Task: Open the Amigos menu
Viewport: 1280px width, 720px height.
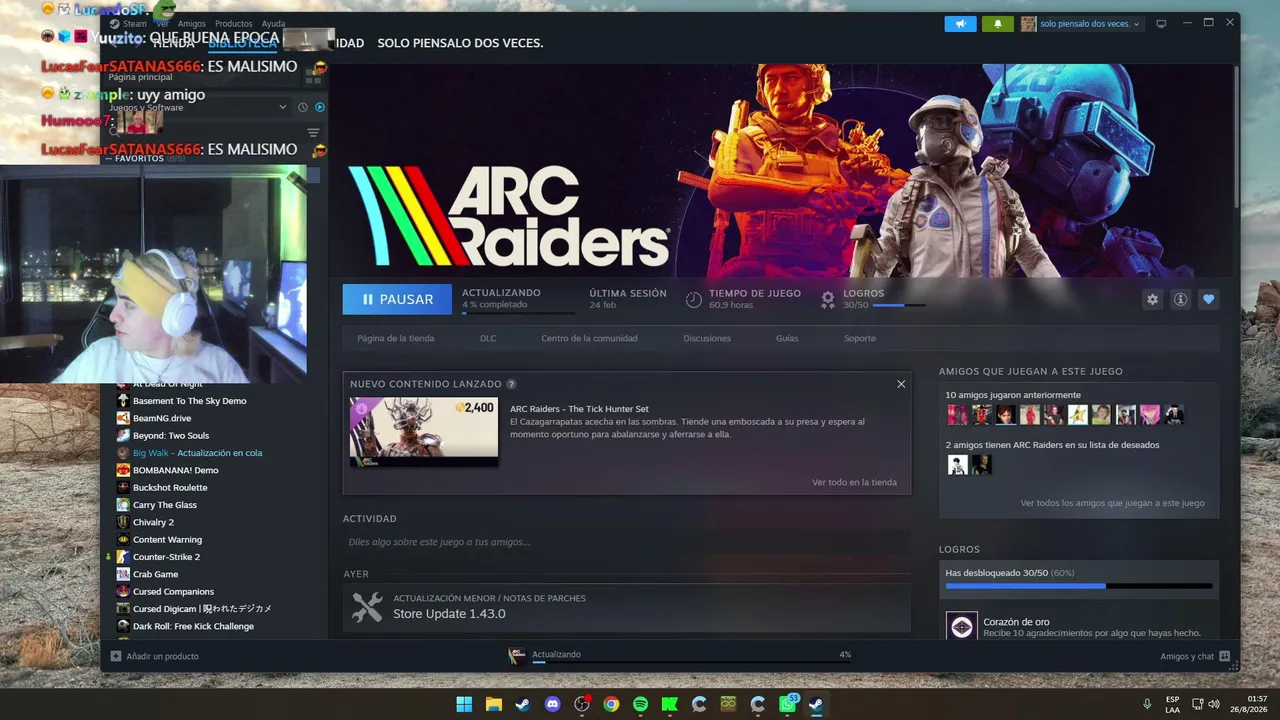Action: (x=192, y=24)
